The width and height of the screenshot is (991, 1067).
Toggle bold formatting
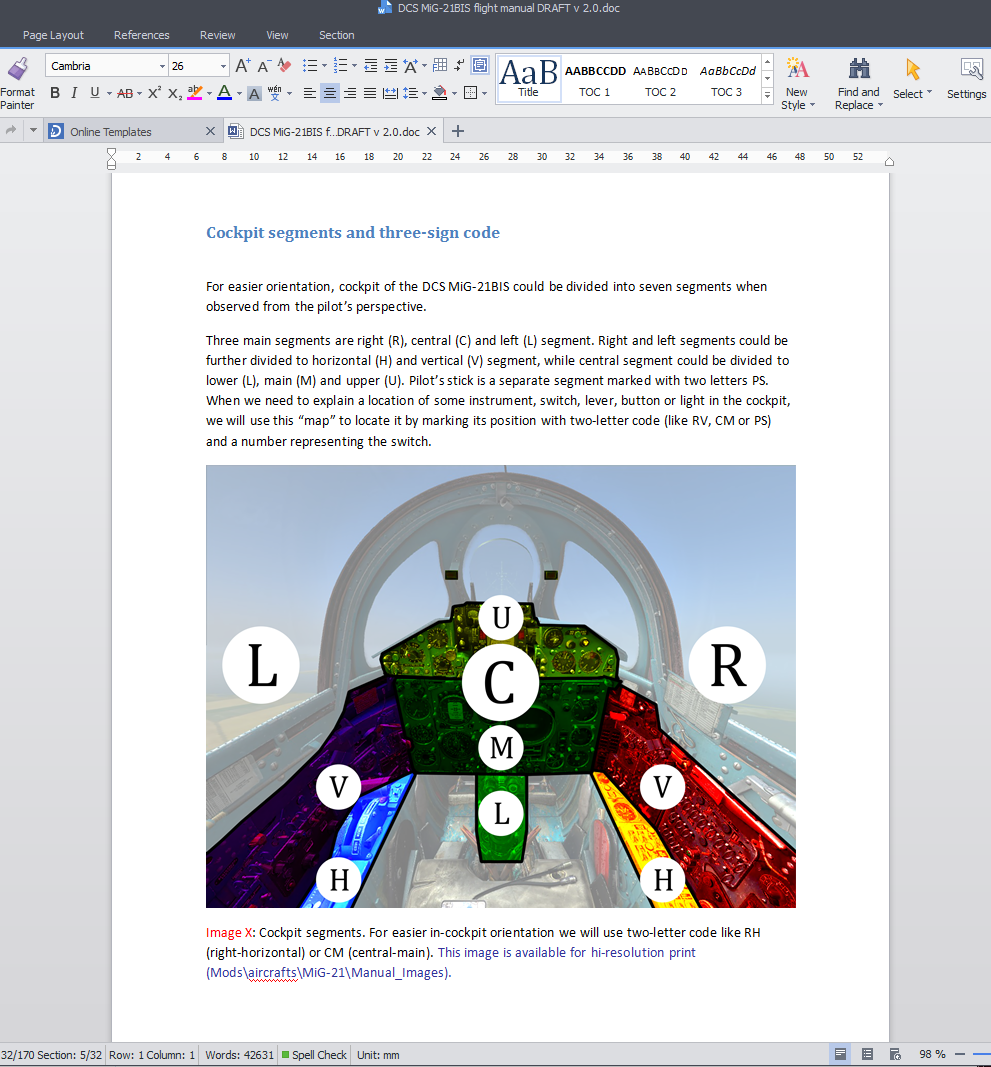(x=55, y=93)
